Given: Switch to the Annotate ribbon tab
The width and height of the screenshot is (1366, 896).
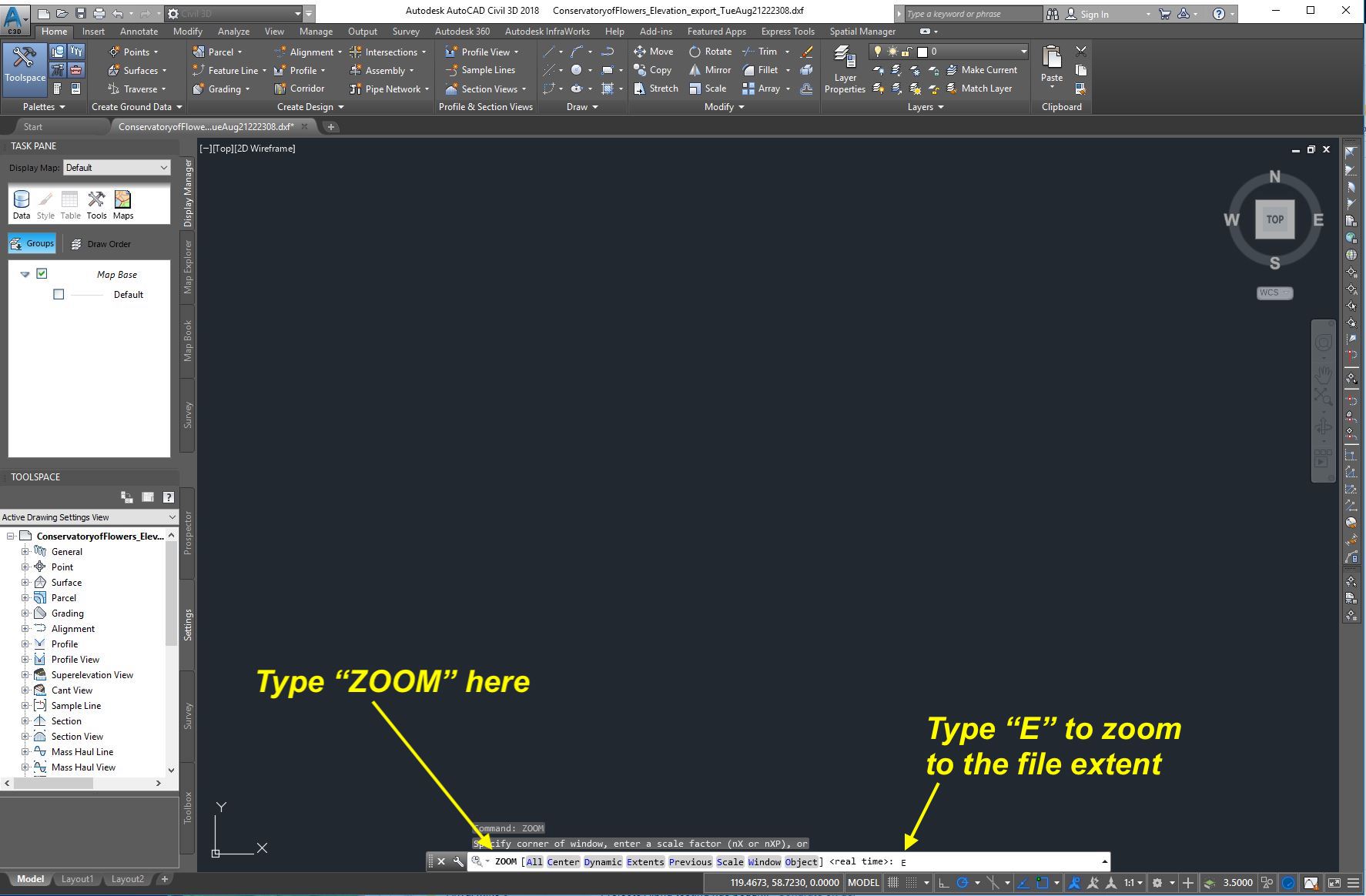Looking at the screenshot, I should point(139,32).
